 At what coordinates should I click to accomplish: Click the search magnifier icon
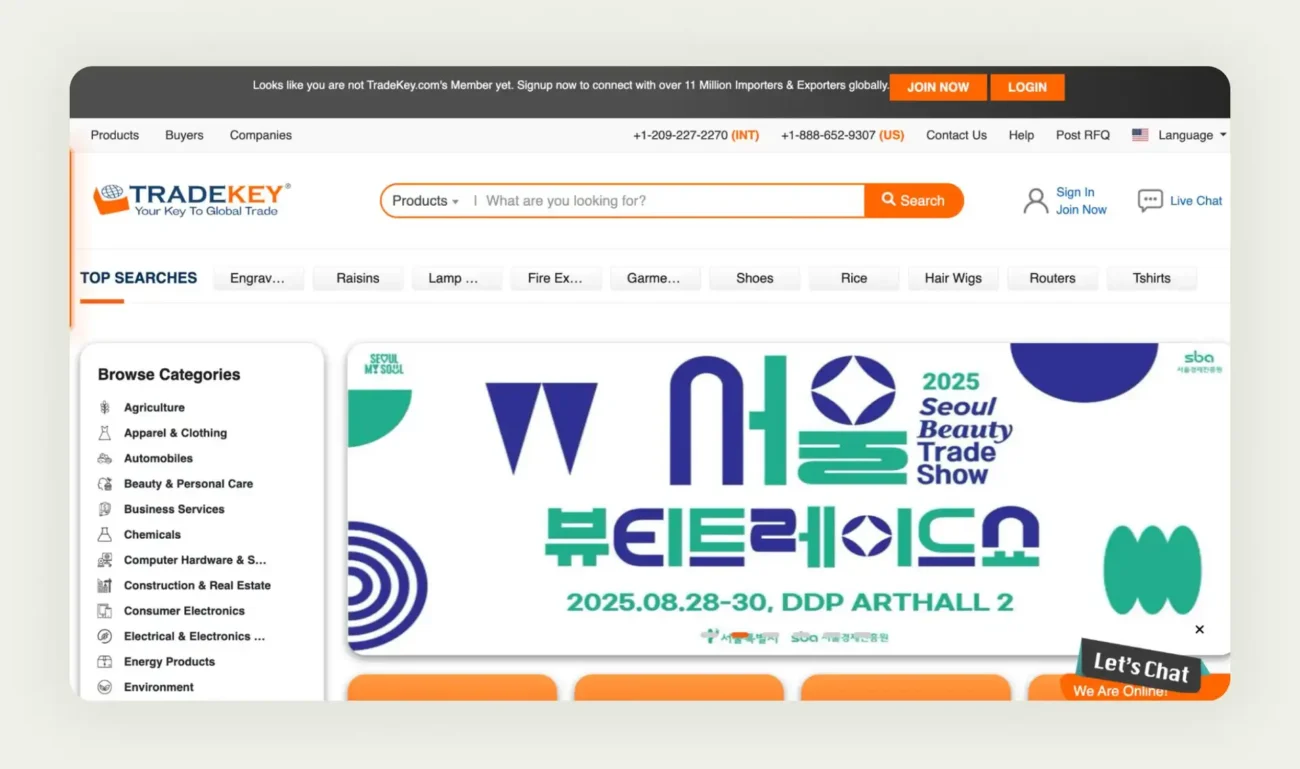(889, 200)
